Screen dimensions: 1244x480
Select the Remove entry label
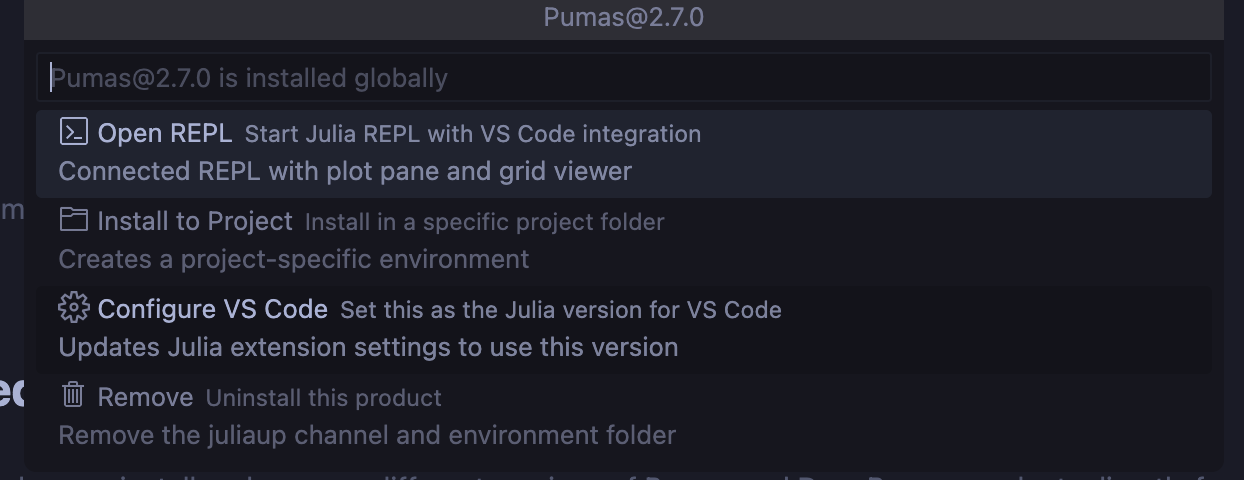(x=145, y=397)
